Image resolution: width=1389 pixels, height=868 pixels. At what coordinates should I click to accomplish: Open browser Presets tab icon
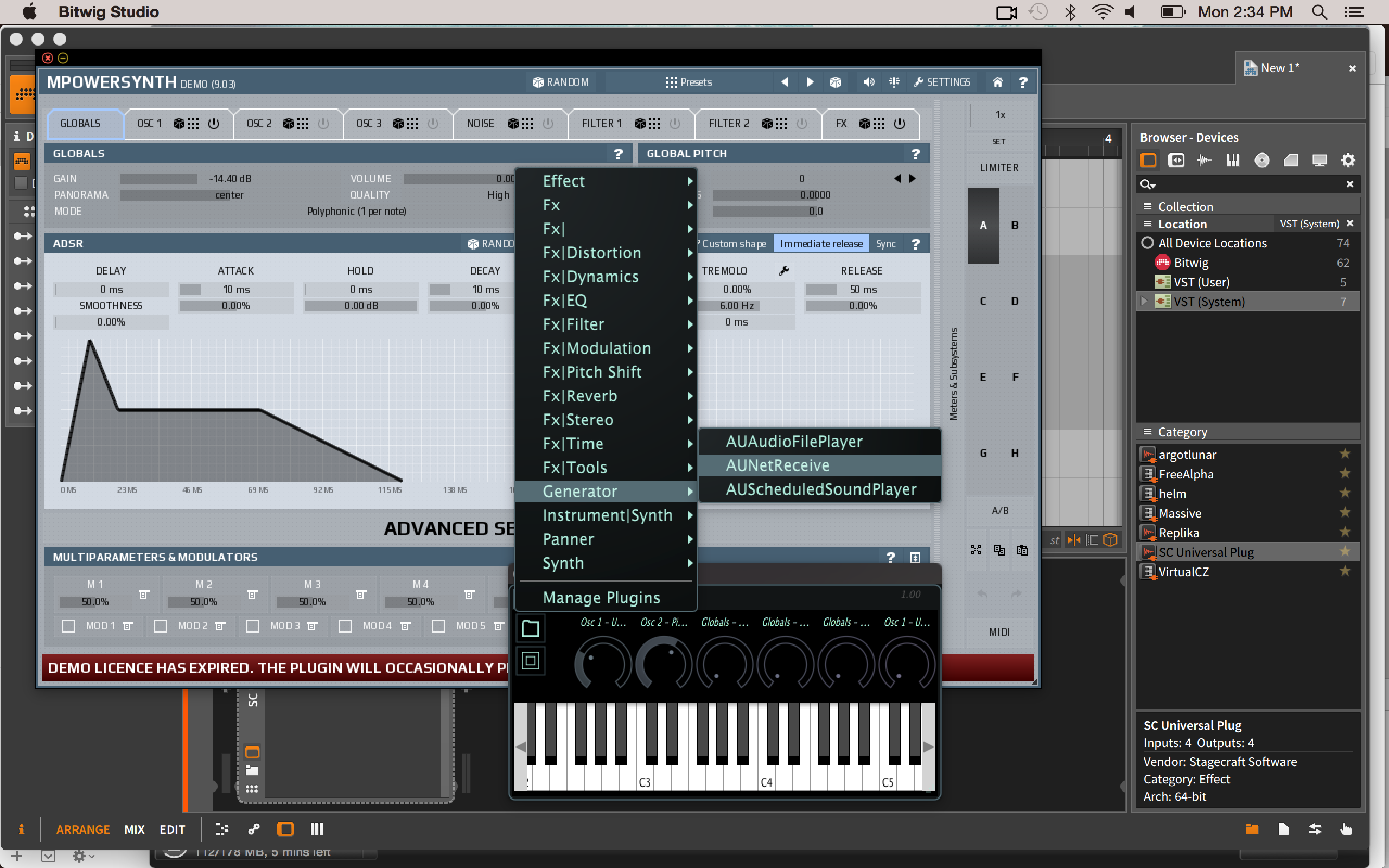[x=1176, y=160]
